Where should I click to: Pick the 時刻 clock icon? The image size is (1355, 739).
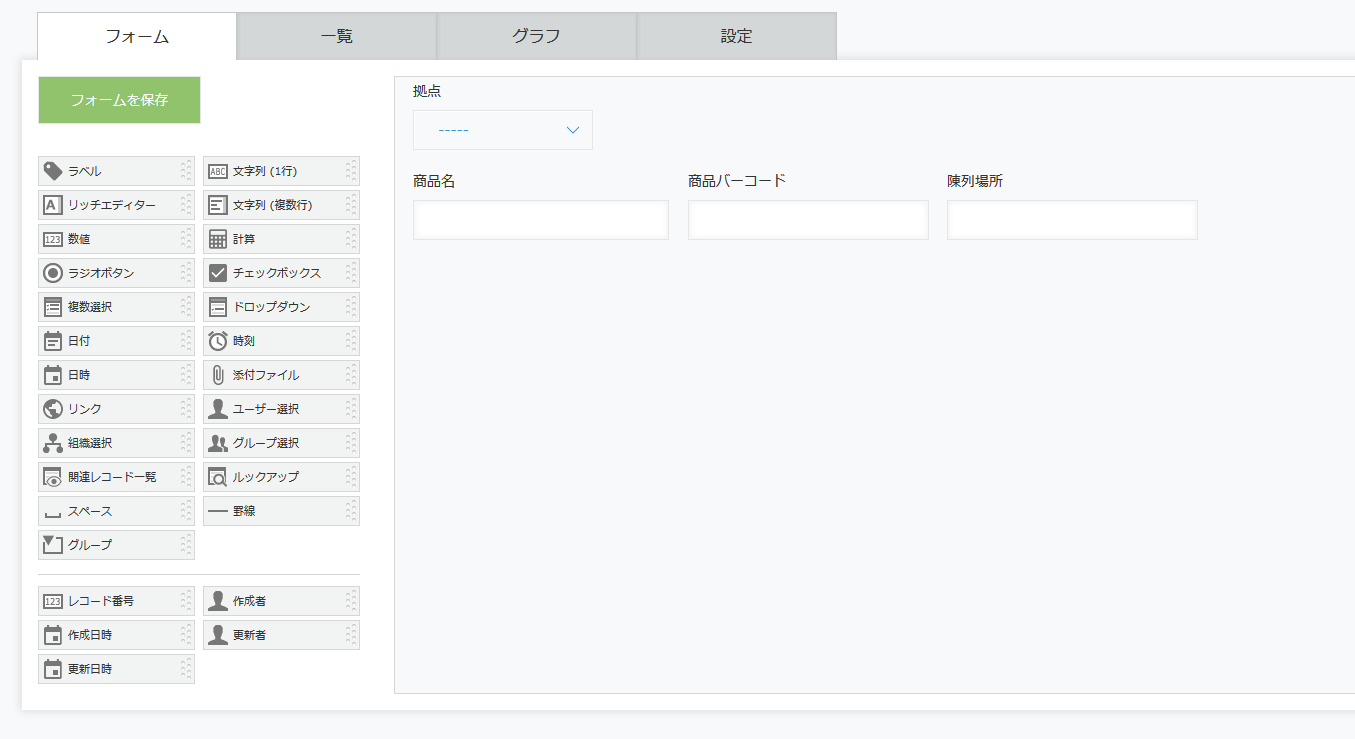(218, 341)
